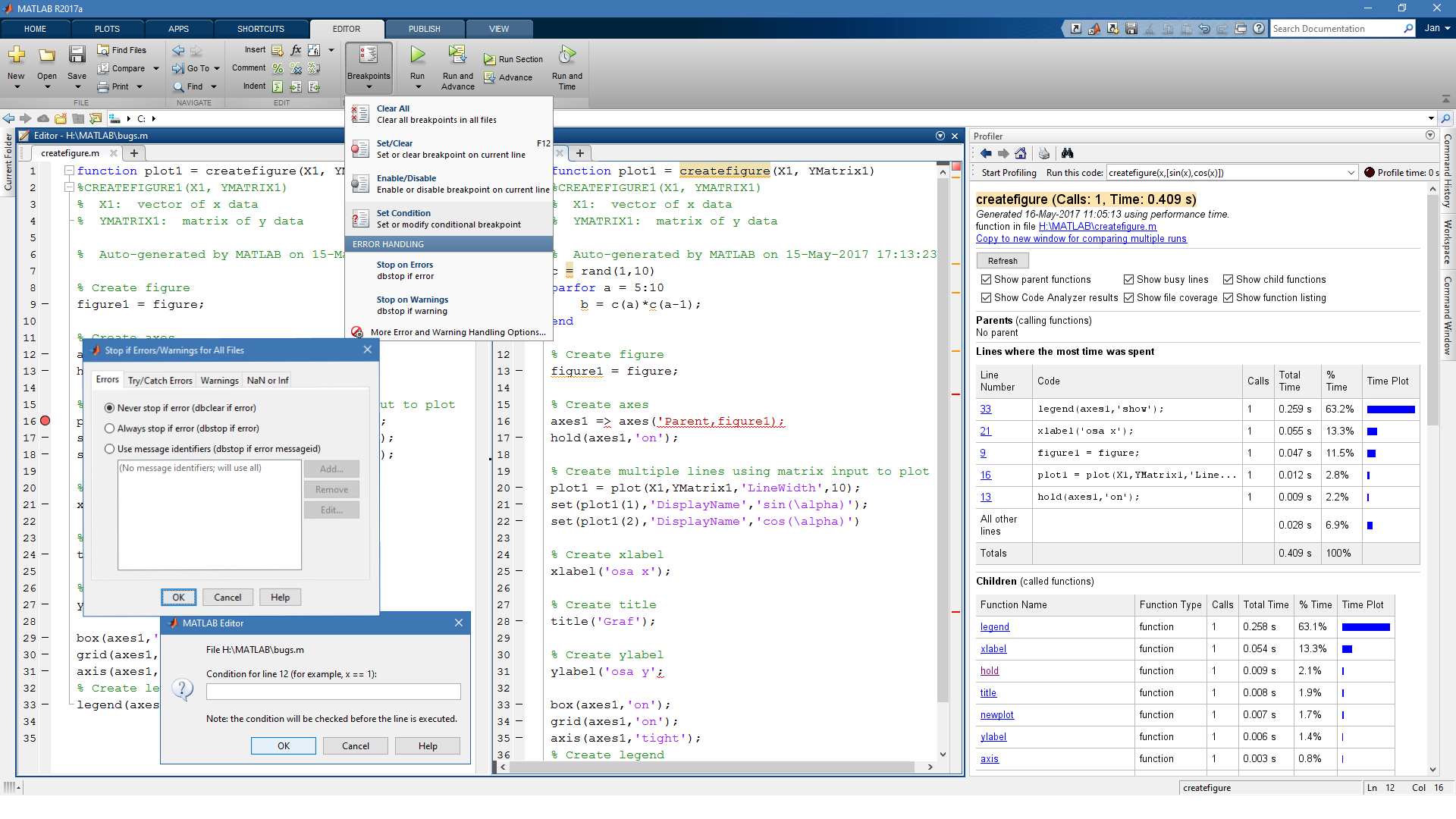Click the editor horizontal scrollbar
Viewport: 1456px width, 819px height.
click(x=713, y=767)
